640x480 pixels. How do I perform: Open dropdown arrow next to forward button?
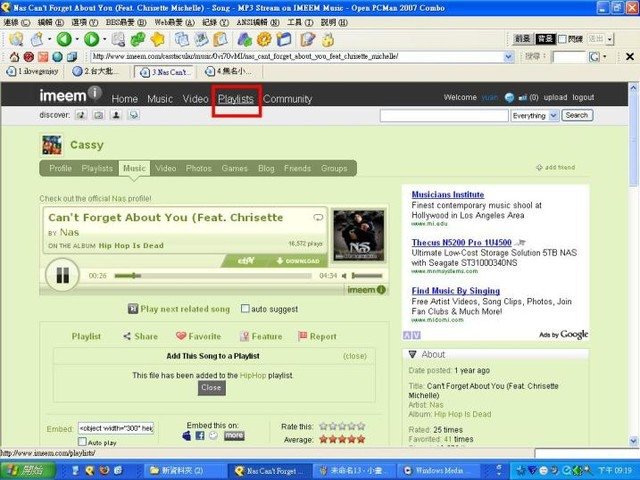pos(104,39)
